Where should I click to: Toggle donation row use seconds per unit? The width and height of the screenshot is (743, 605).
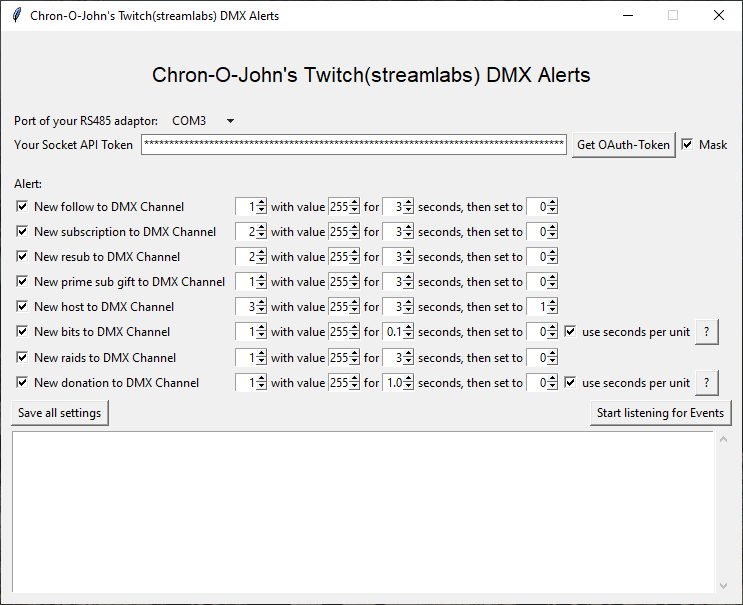tap(570, 383)
